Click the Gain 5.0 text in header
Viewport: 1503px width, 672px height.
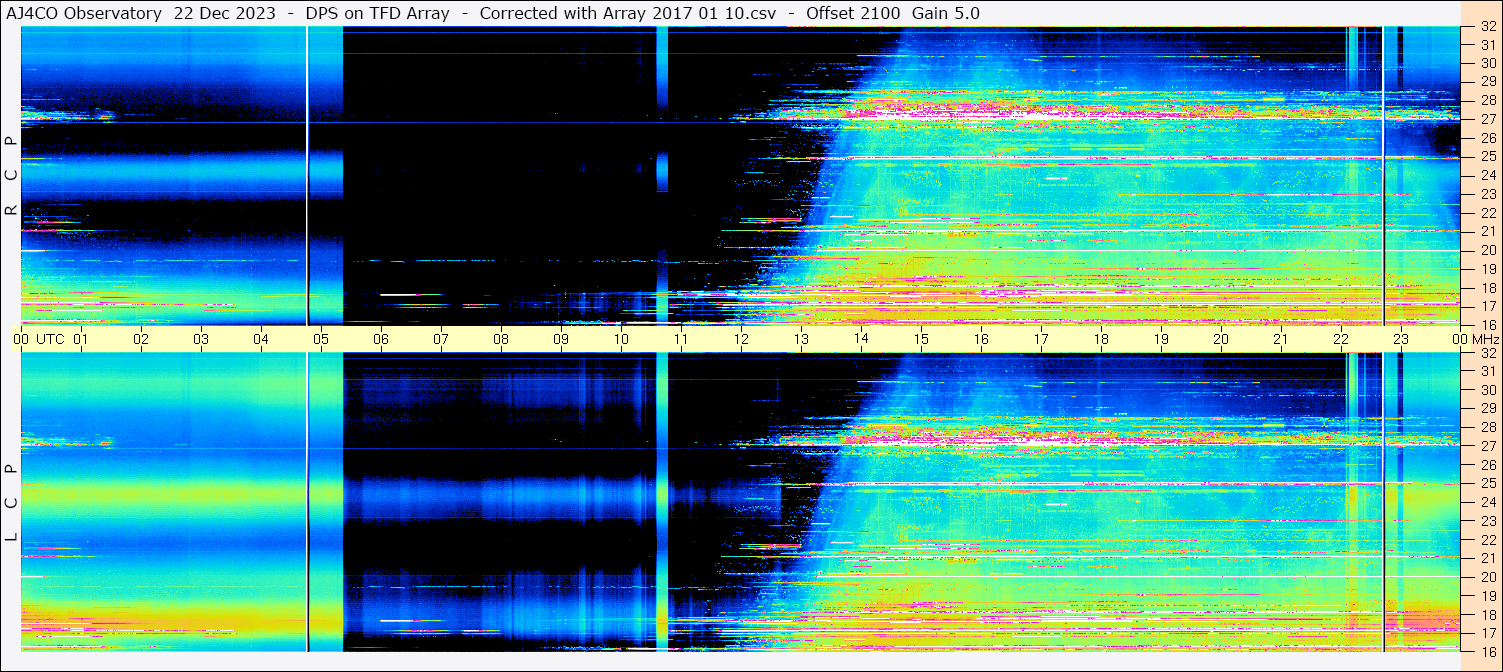[946, 13]
